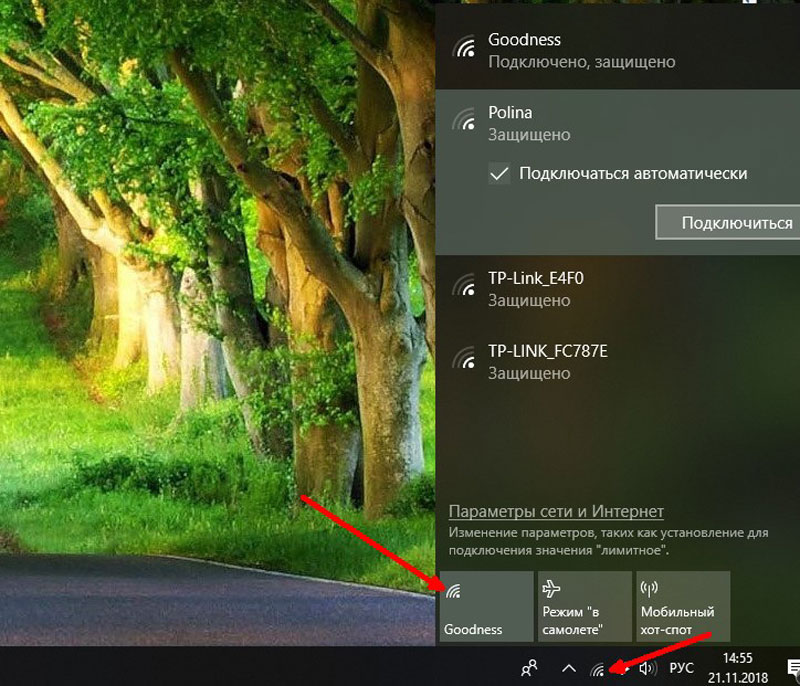Select the TP-Link_E4F0 network
Image resolution: width=800 pixels, height=686 pixels.
click(x=617, y=289)
